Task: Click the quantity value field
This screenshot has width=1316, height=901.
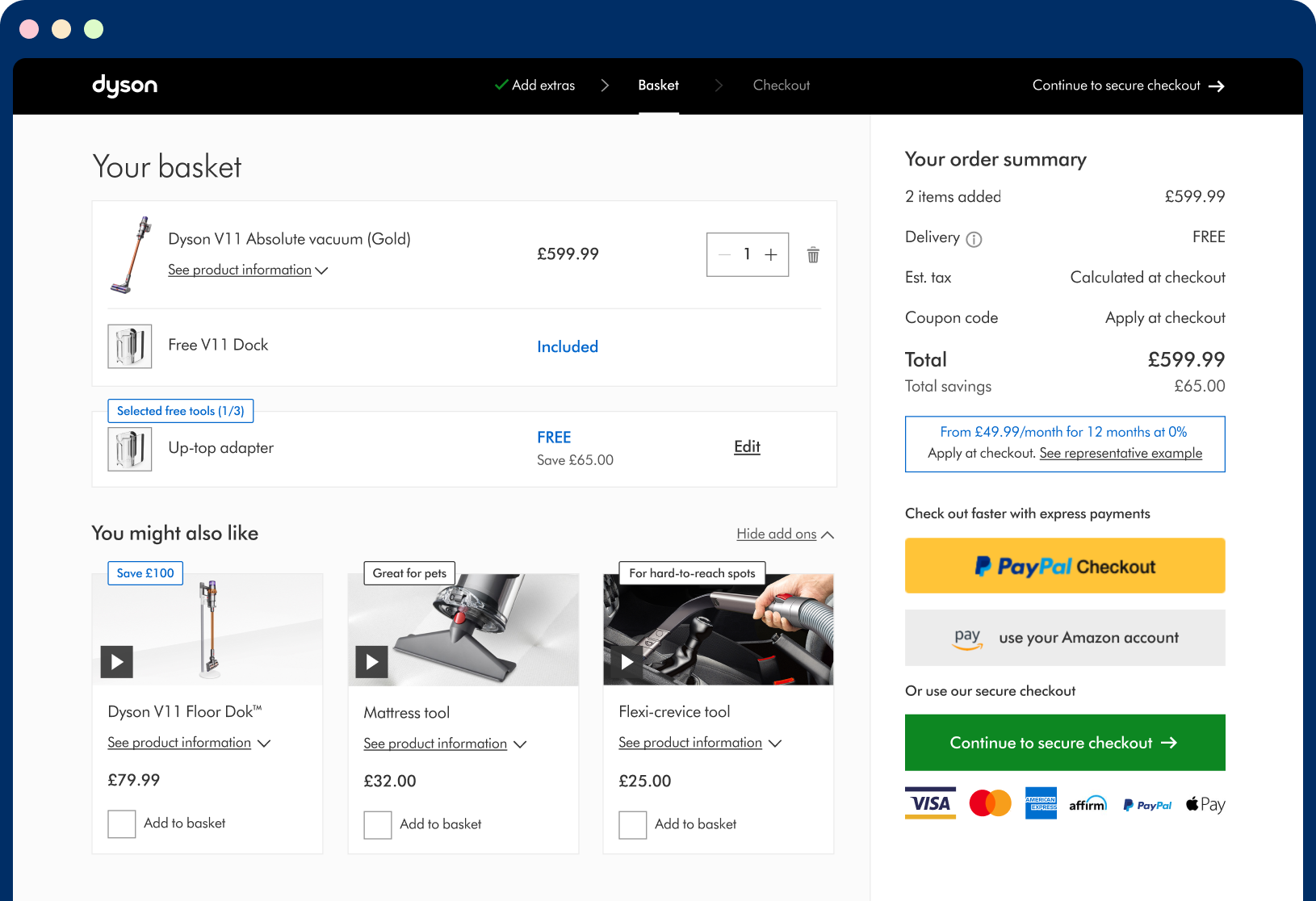Action: [x=748, y=254]
